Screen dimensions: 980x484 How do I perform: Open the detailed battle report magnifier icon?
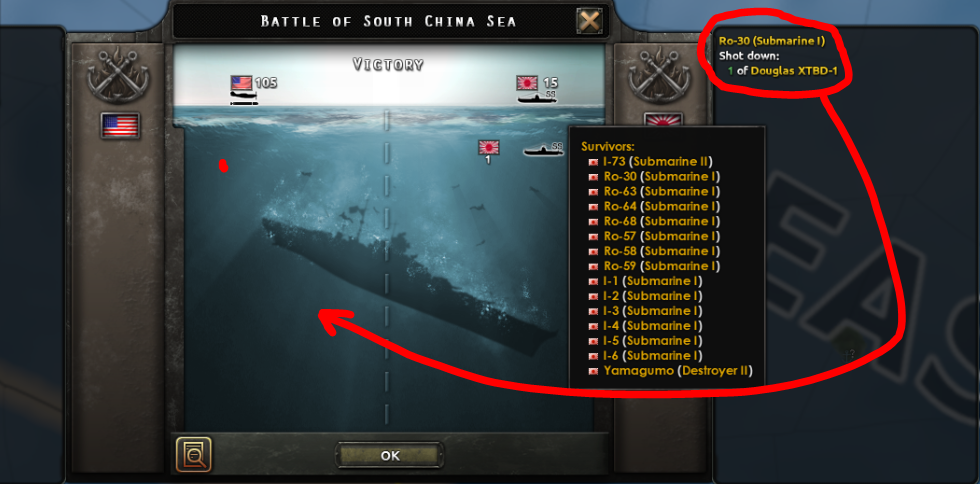194,455
